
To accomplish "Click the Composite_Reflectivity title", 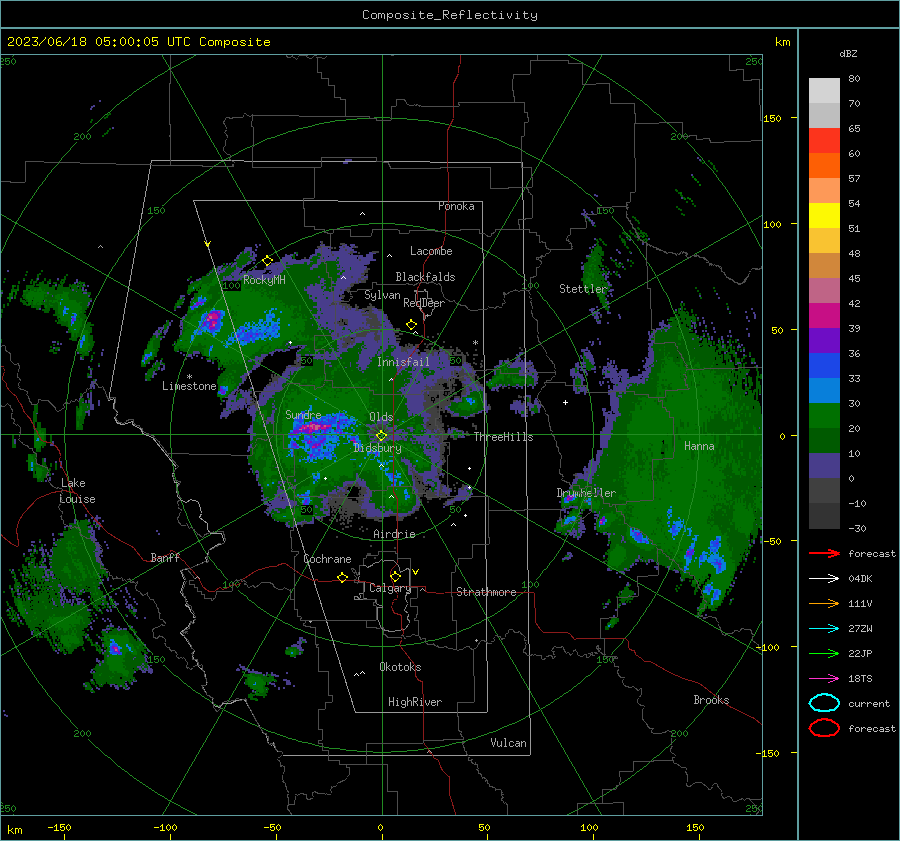I will coord(449,15).
